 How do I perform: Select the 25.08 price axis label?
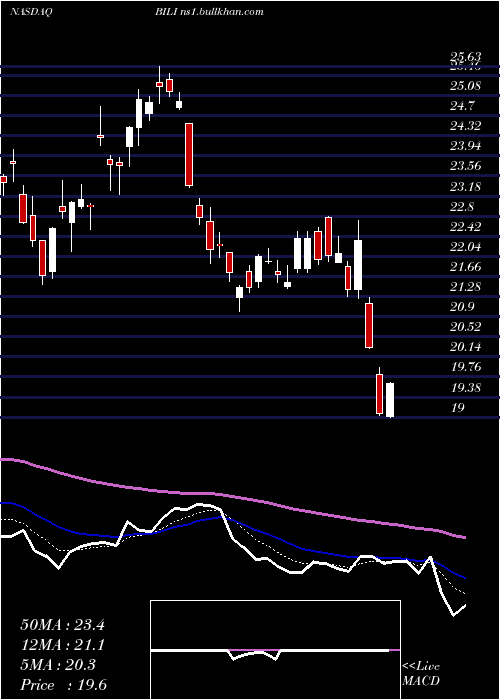pyautogui.click(x=466, y=85)
